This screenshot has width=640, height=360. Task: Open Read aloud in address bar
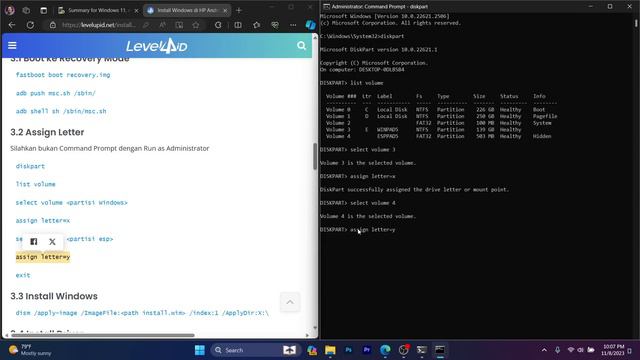click(x=162, y=25)
